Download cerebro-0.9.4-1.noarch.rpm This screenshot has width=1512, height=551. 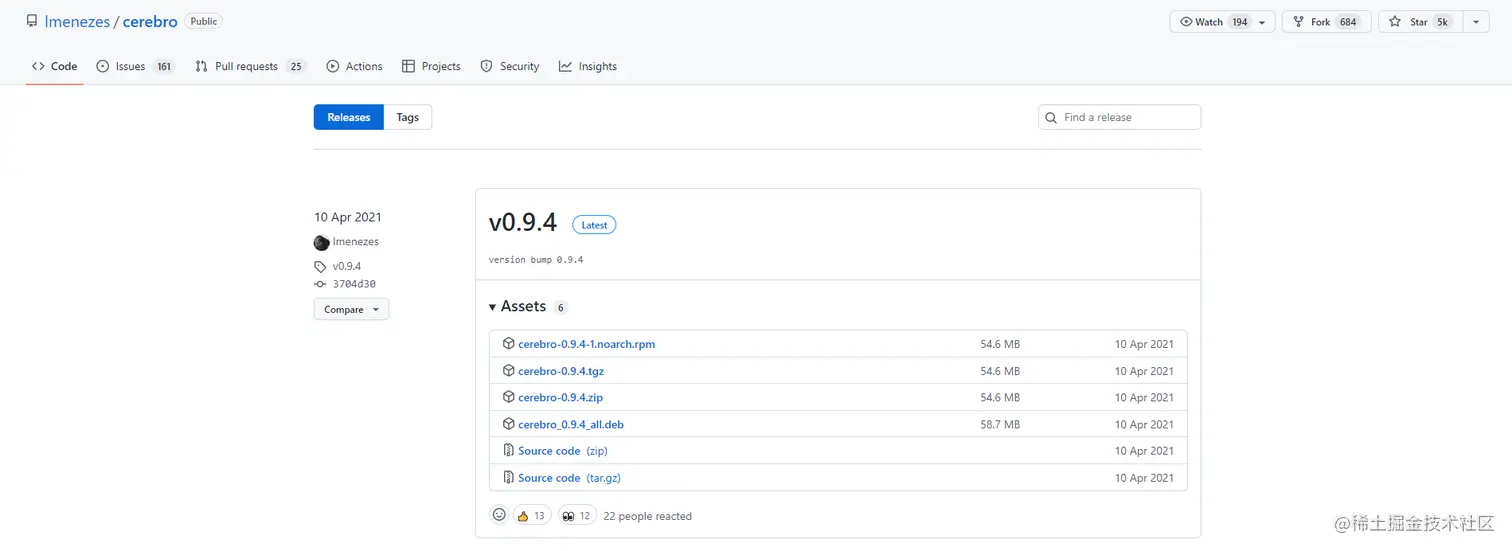586,344
